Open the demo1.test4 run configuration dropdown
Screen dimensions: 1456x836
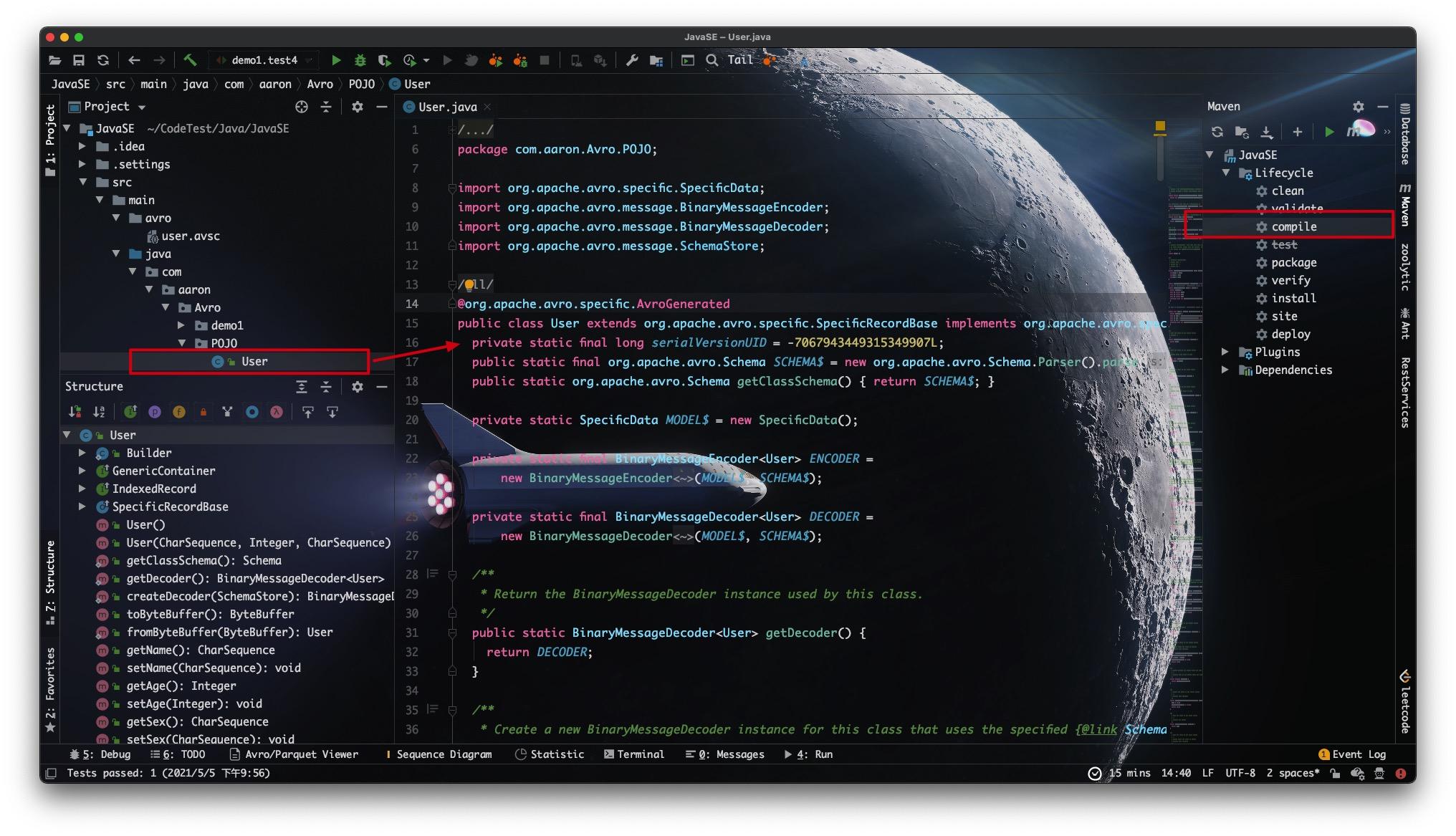pyautogui.click(x=264, y=60)
